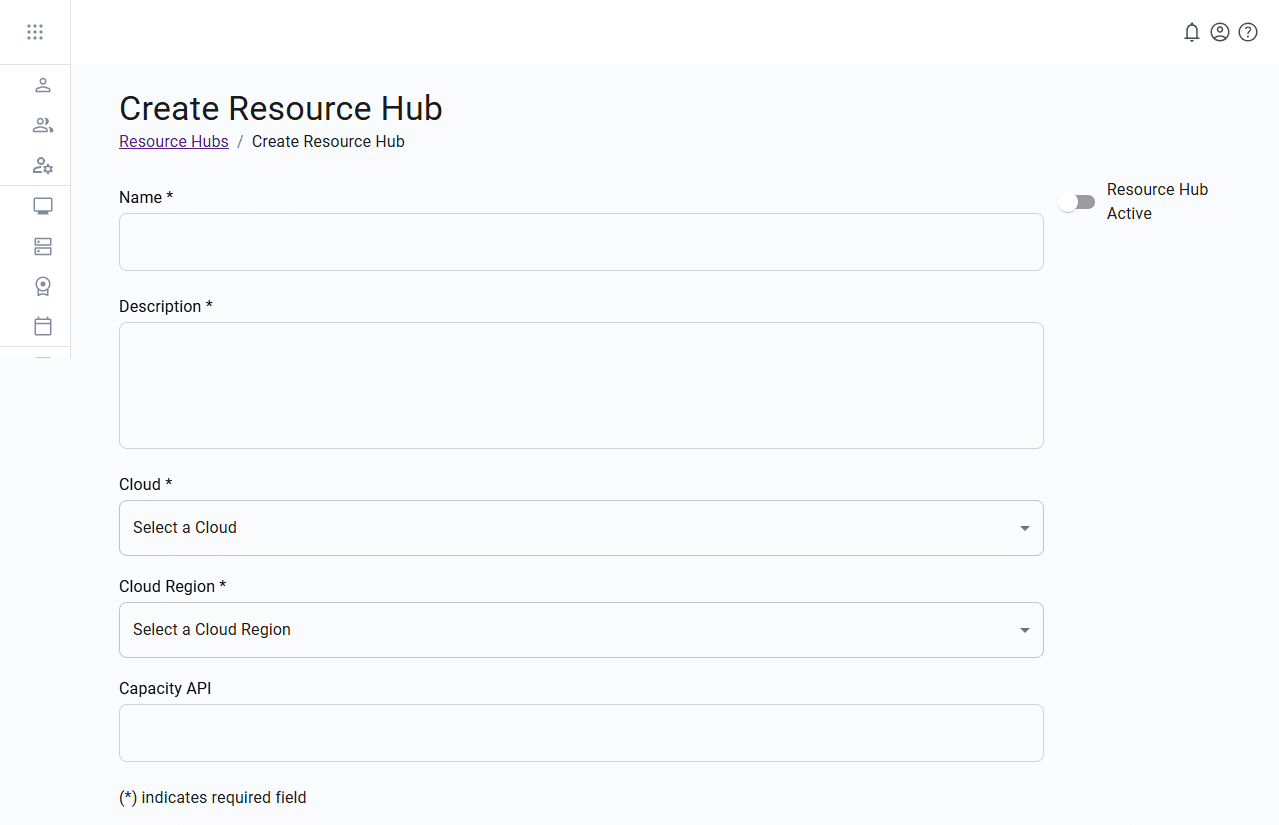
Task: Click the 'Resource Hub Active' label text
Action: pos(1157,201)
